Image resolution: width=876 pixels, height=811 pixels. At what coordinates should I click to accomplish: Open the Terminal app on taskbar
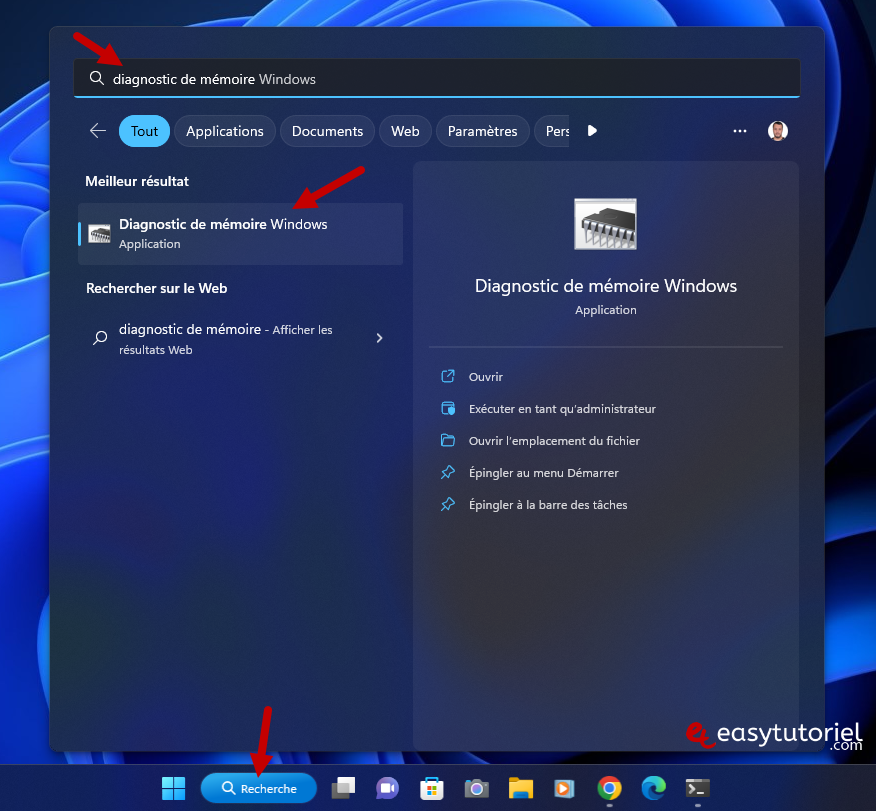point(698,788)
